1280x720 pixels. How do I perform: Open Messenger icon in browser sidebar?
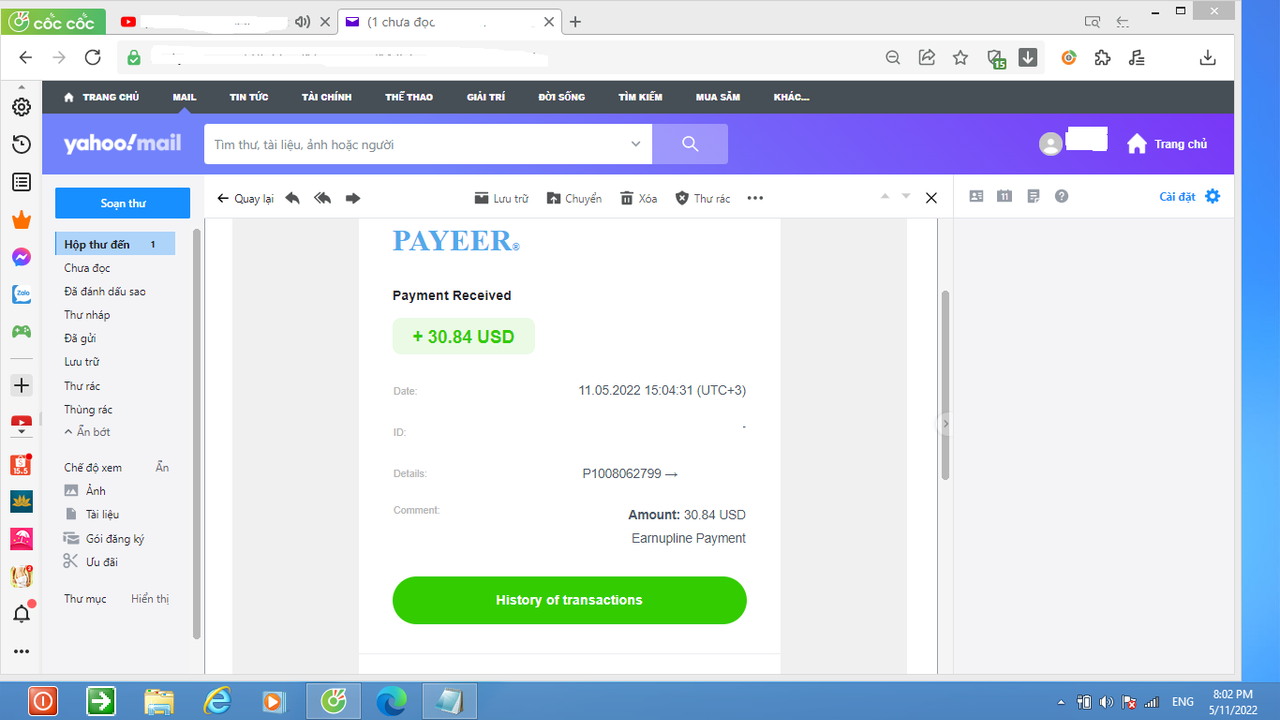(x=21, y=257)
